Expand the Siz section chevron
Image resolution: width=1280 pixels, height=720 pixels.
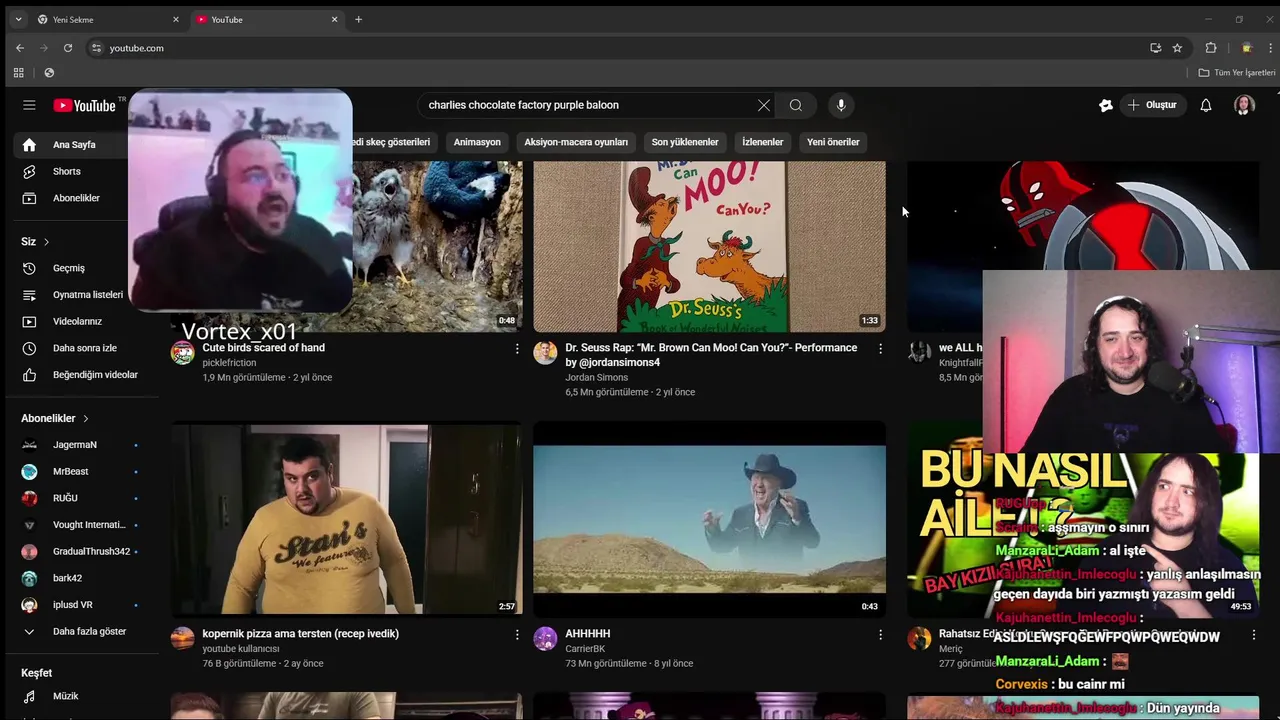pyautogui.click(x=46, y=242)
